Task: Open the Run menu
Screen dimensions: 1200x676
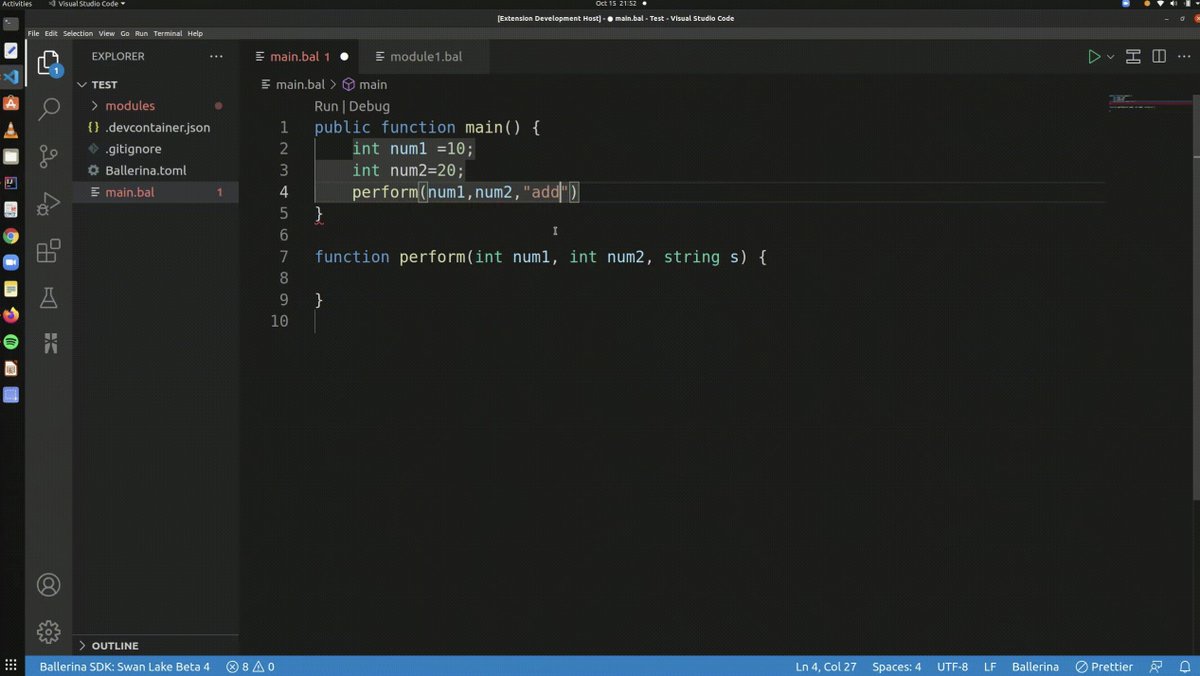Action: tap(142, 33)
